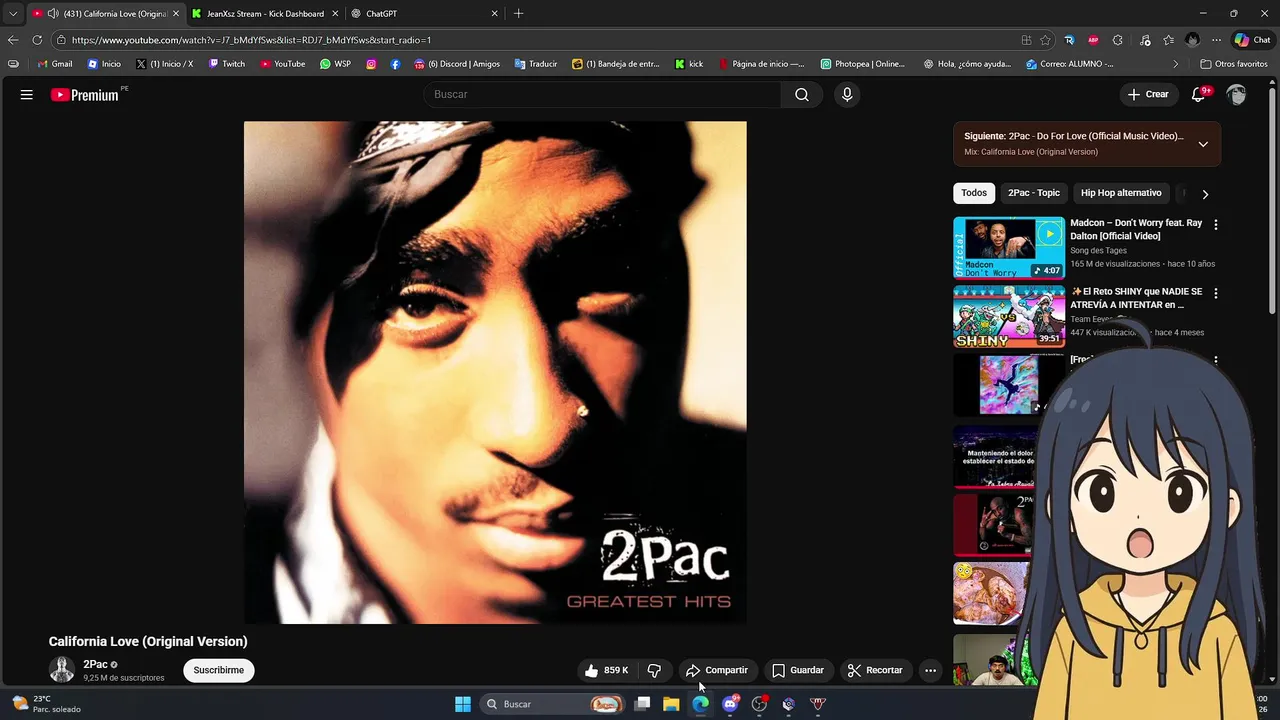Viewport: 1280px width, 720px height.
Task: Open Discord from the taskbar
Action: click(x=730, y=704)
